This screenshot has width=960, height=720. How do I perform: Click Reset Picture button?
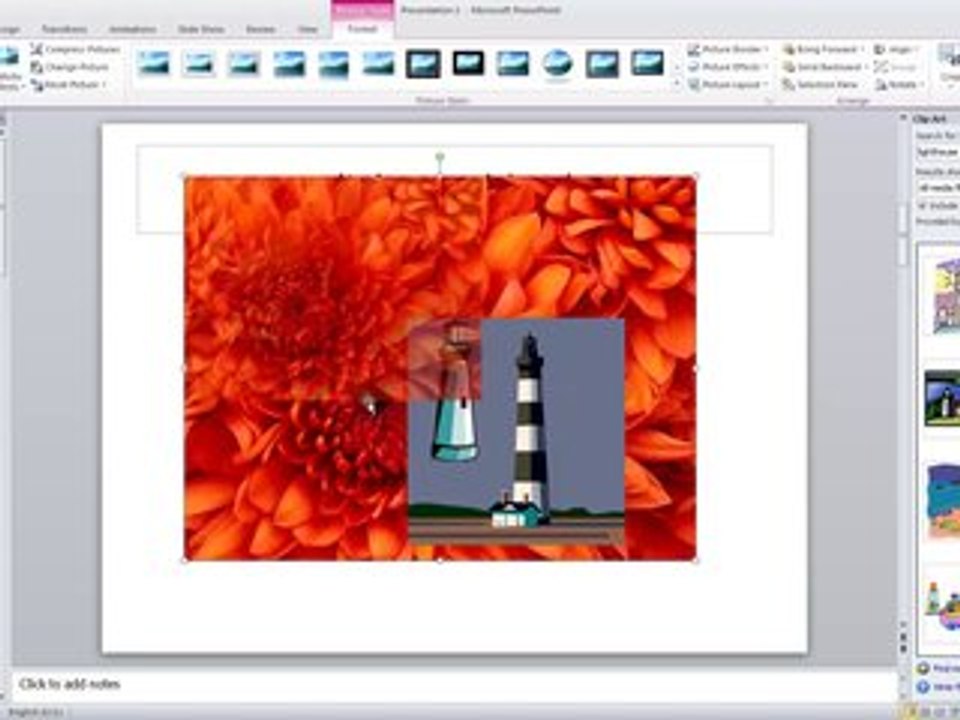click(69, 84)
